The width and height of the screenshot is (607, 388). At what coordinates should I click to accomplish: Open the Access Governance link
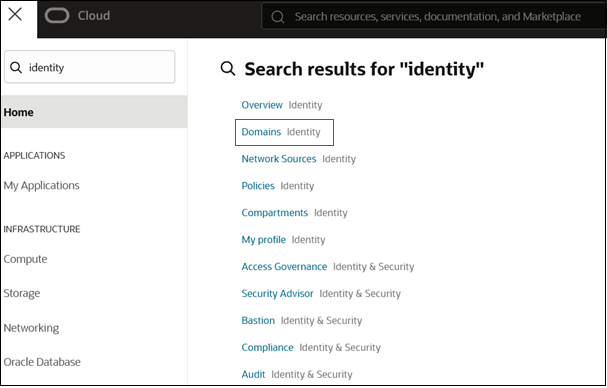(x=284, y=266)
